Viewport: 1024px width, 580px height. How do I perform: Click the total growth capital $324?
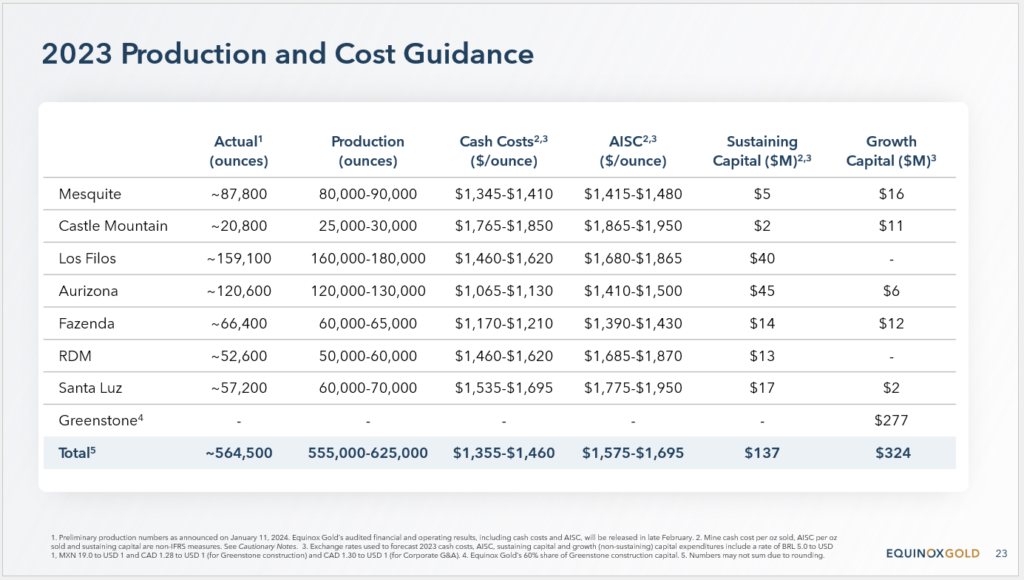tap(893, 453)
